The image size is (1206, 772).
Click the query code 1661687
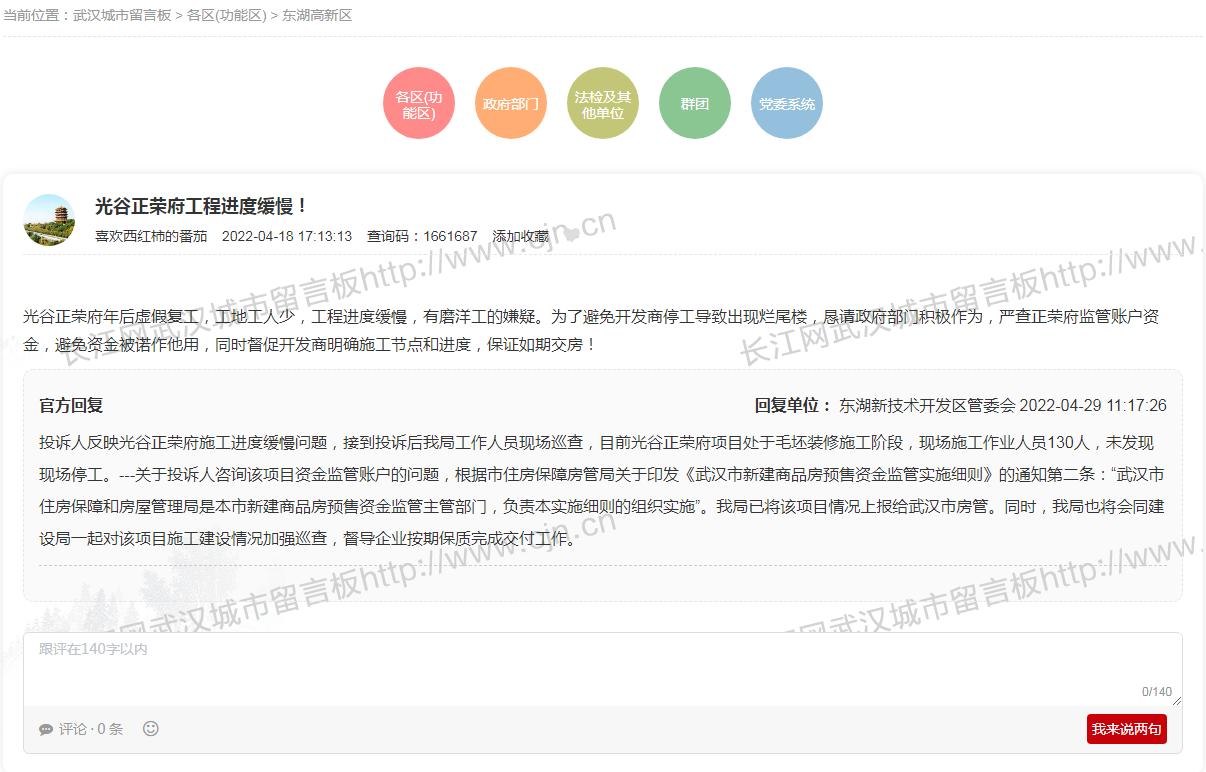(x=450, y=237)
